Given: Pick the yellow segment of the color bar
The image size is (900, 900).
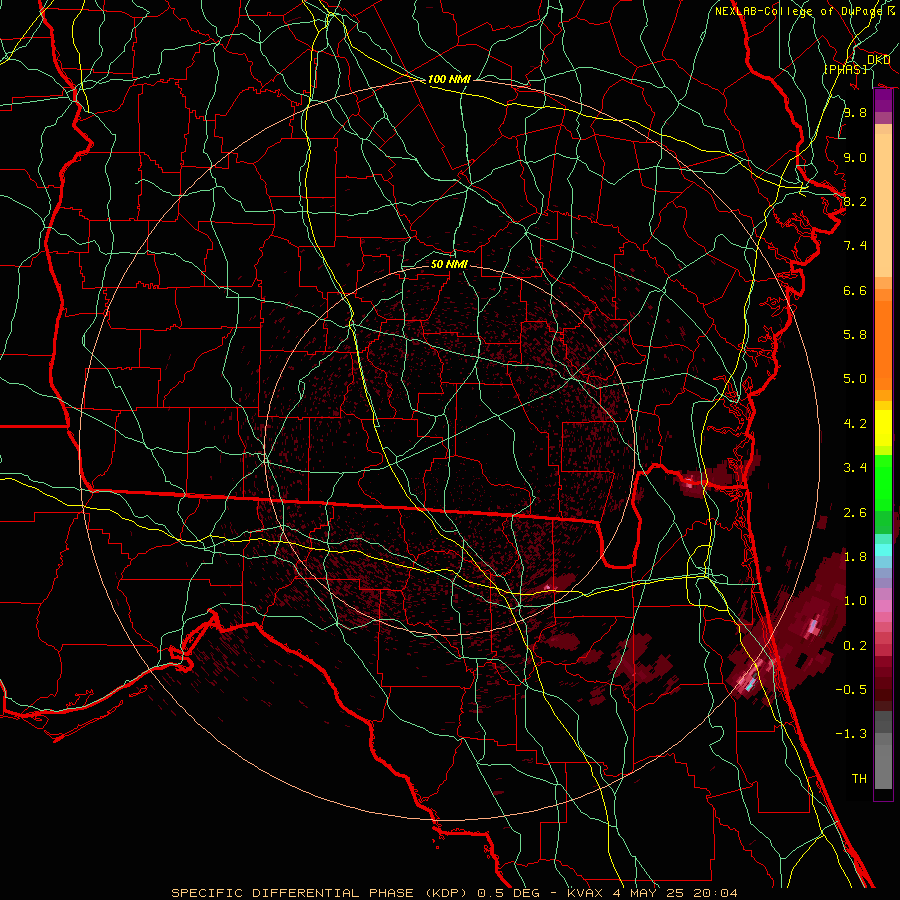Looking at the screenshot, I should (883, 428).
